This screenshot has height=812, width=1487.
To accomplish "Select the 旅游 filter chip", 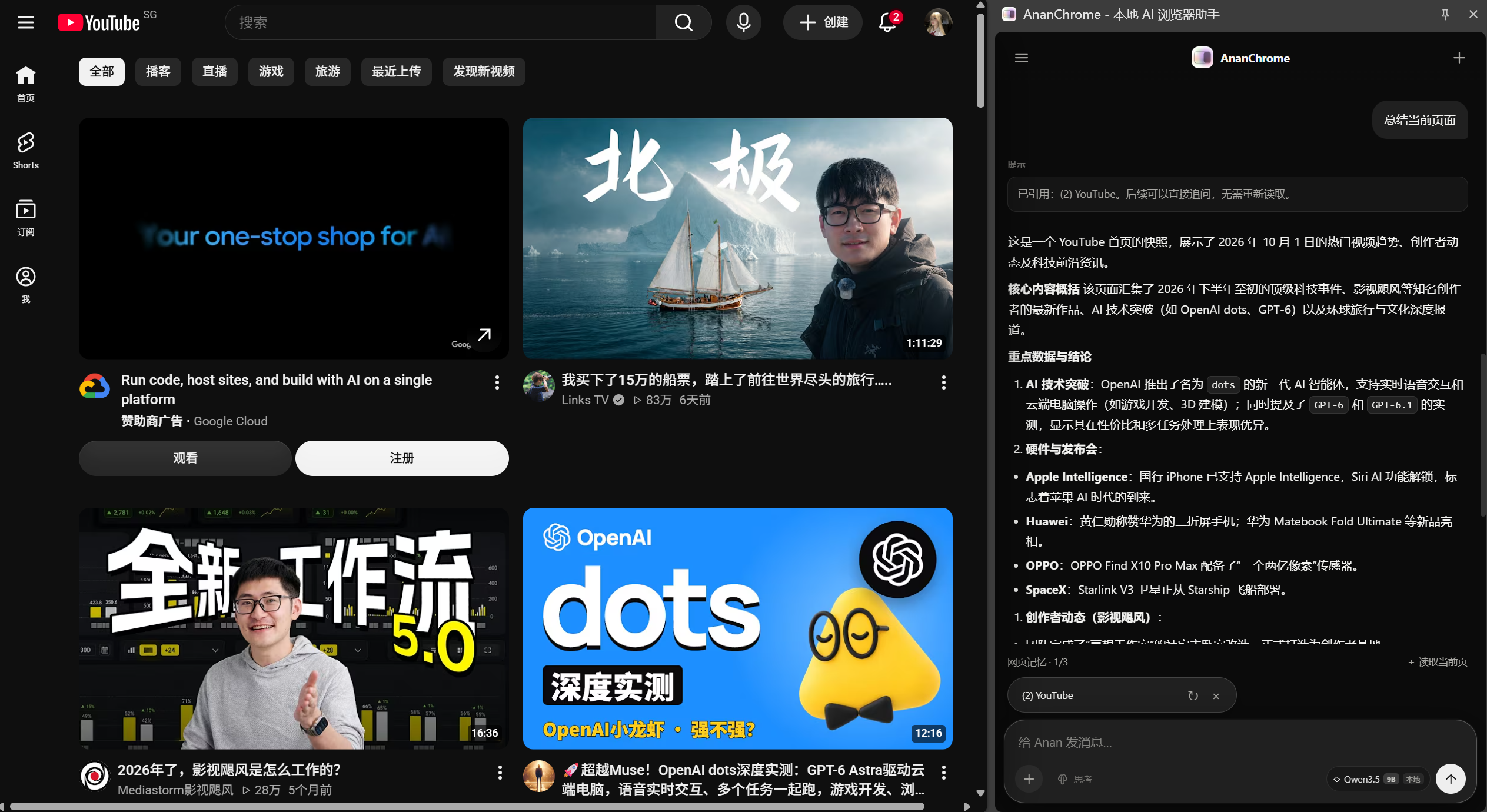I will click(x=328, y=72).
